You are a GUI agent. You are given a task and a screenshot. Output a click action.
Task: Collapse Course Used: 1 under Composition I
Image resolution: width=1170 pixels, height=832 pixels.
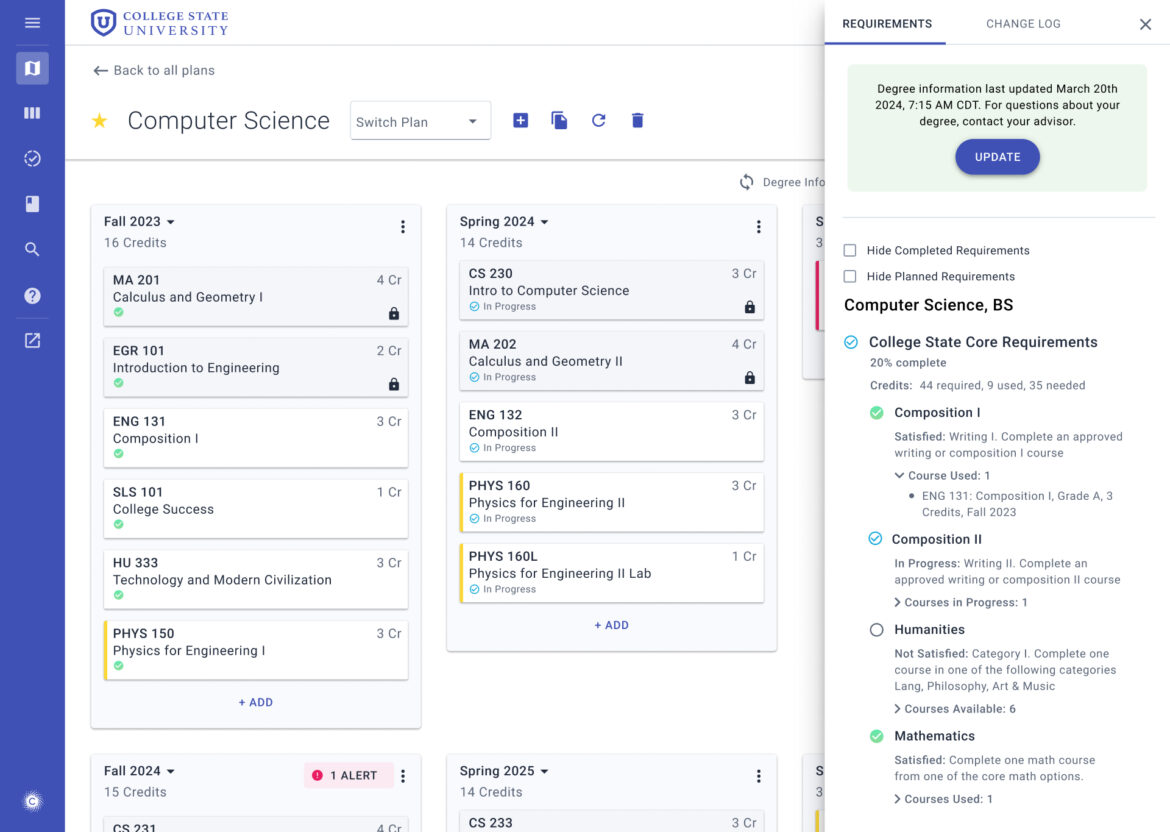click(942, 475)
